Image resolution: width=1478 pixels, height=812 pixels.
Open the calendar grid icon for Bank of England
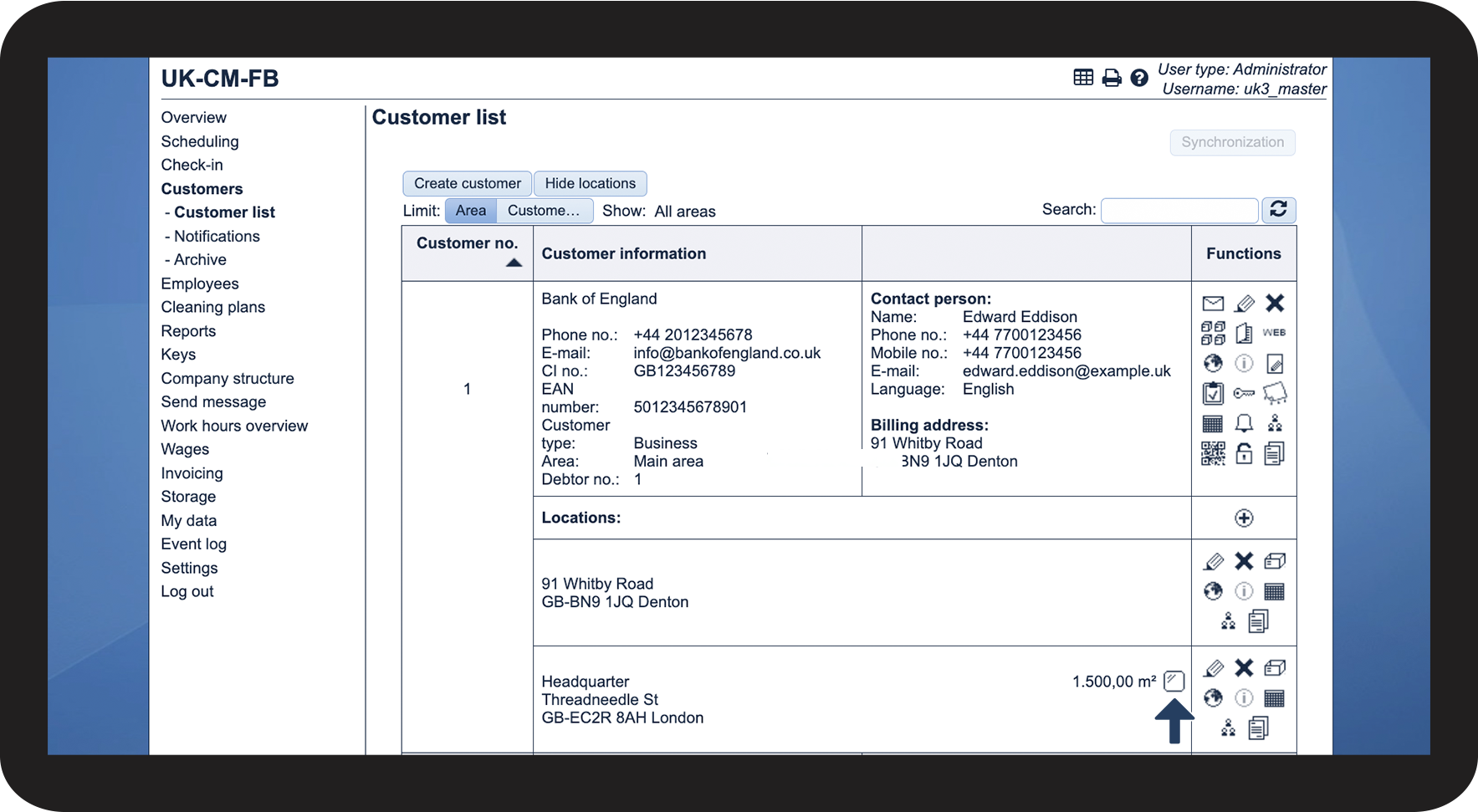pyautogui.click(x=1213, y=423)
